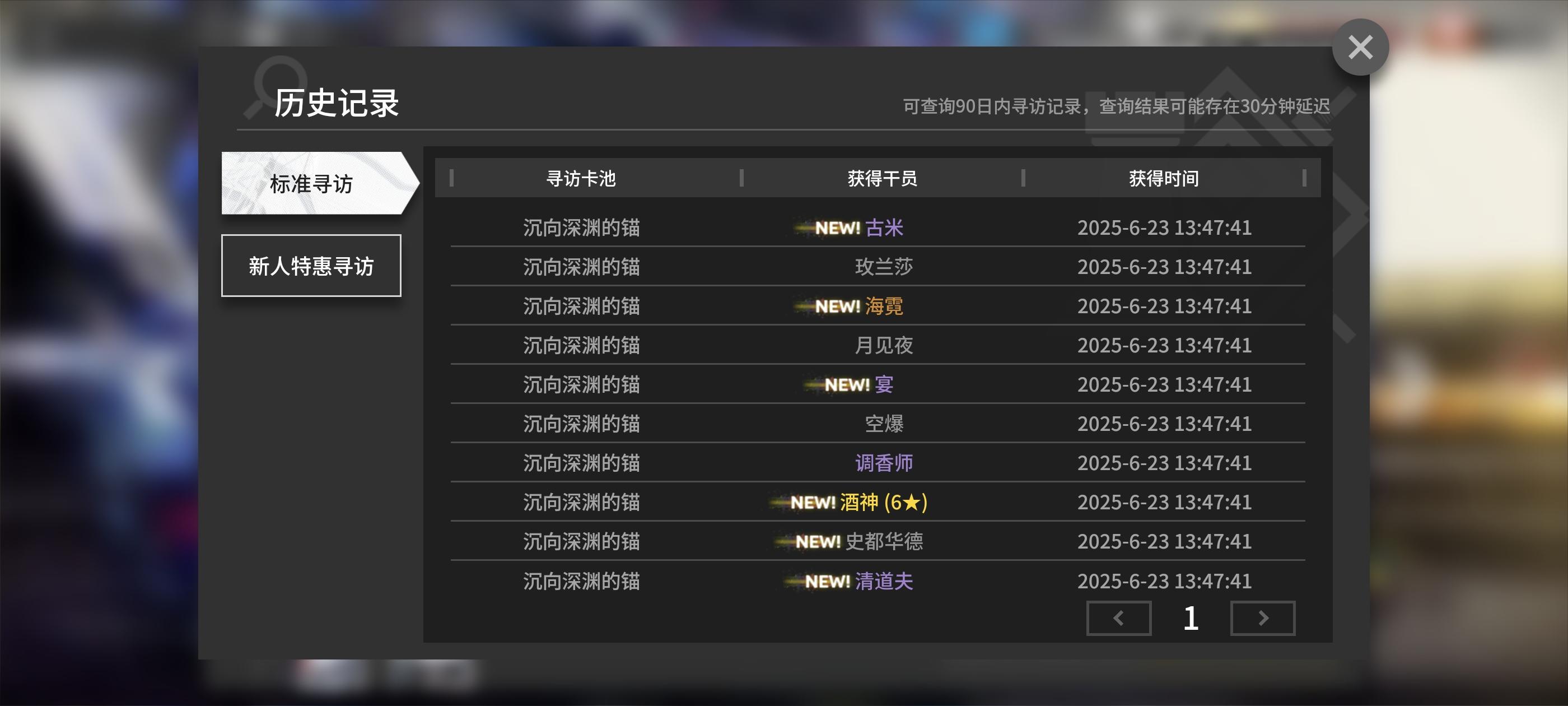Image resolution: width=1568 pixels, height=706 pixels.
Task: Close the 历史记录 dialog with the X
Action: 1360,47
